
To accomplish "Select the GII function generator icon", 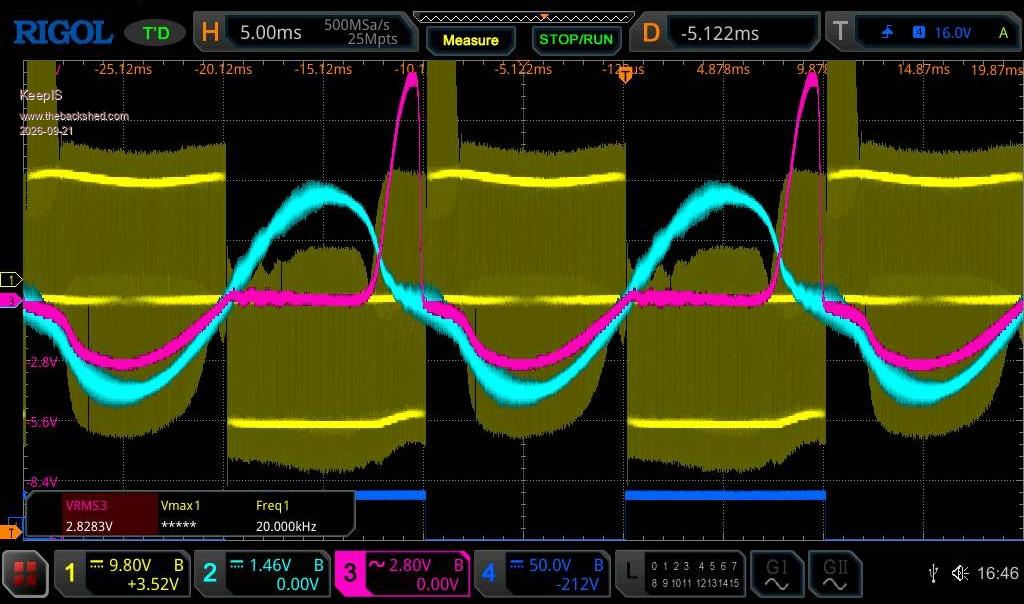I will [x=835, y=573].
